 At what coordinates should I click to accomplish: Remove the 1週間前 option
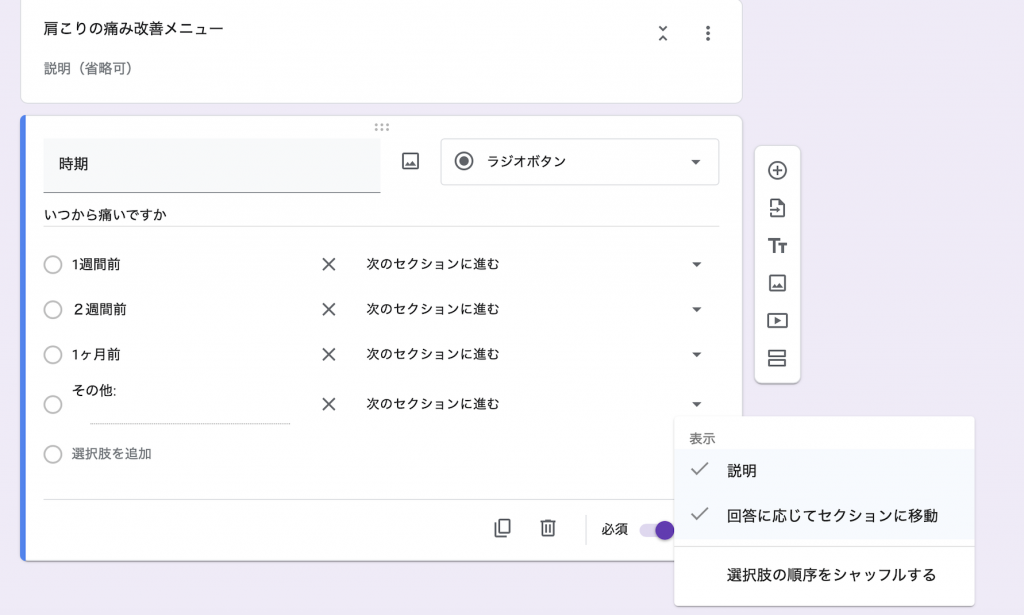[328, 265]
